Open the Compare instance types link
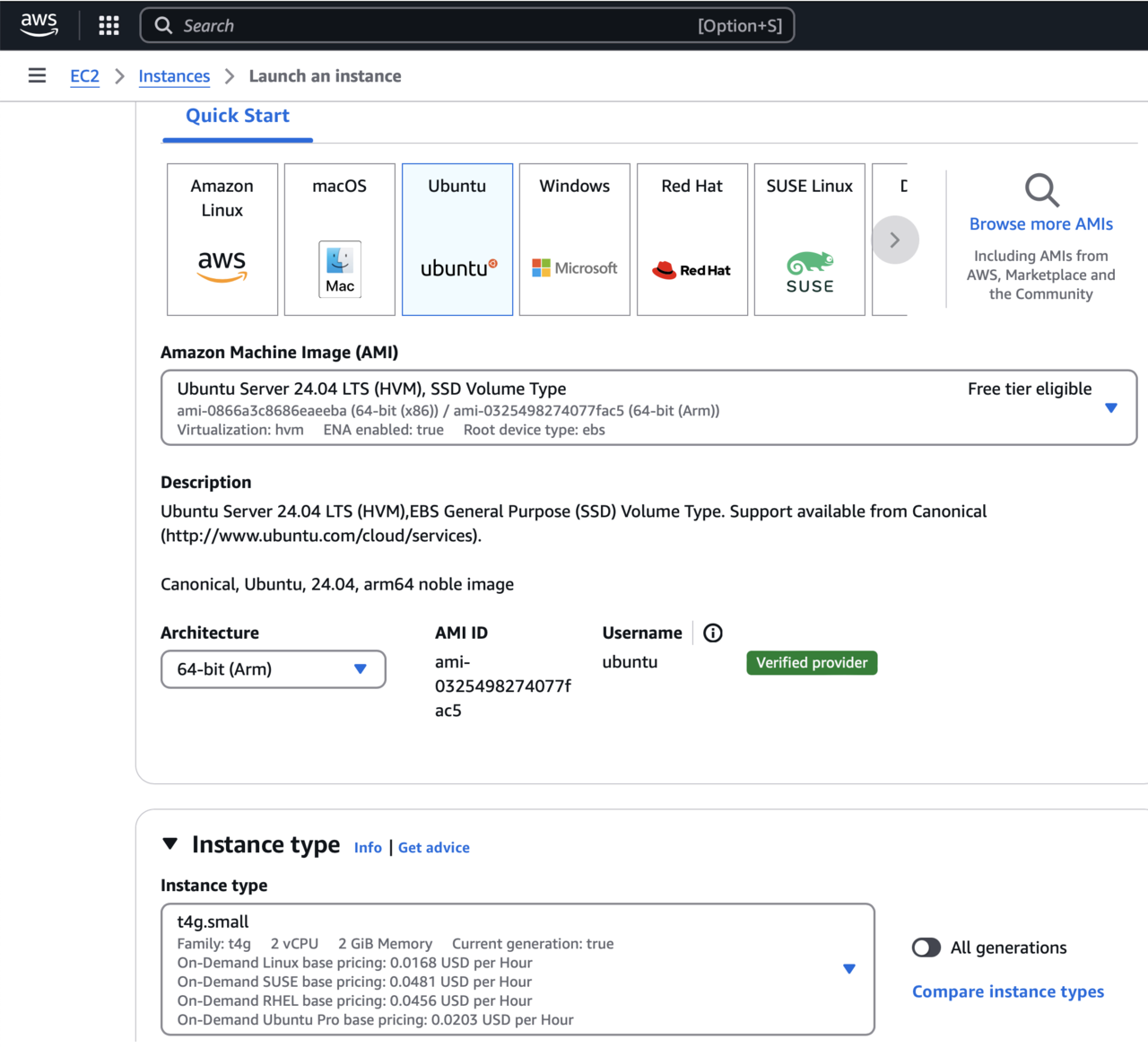The width and height of the screenshot is (1148, 1048). point(1008,991)
